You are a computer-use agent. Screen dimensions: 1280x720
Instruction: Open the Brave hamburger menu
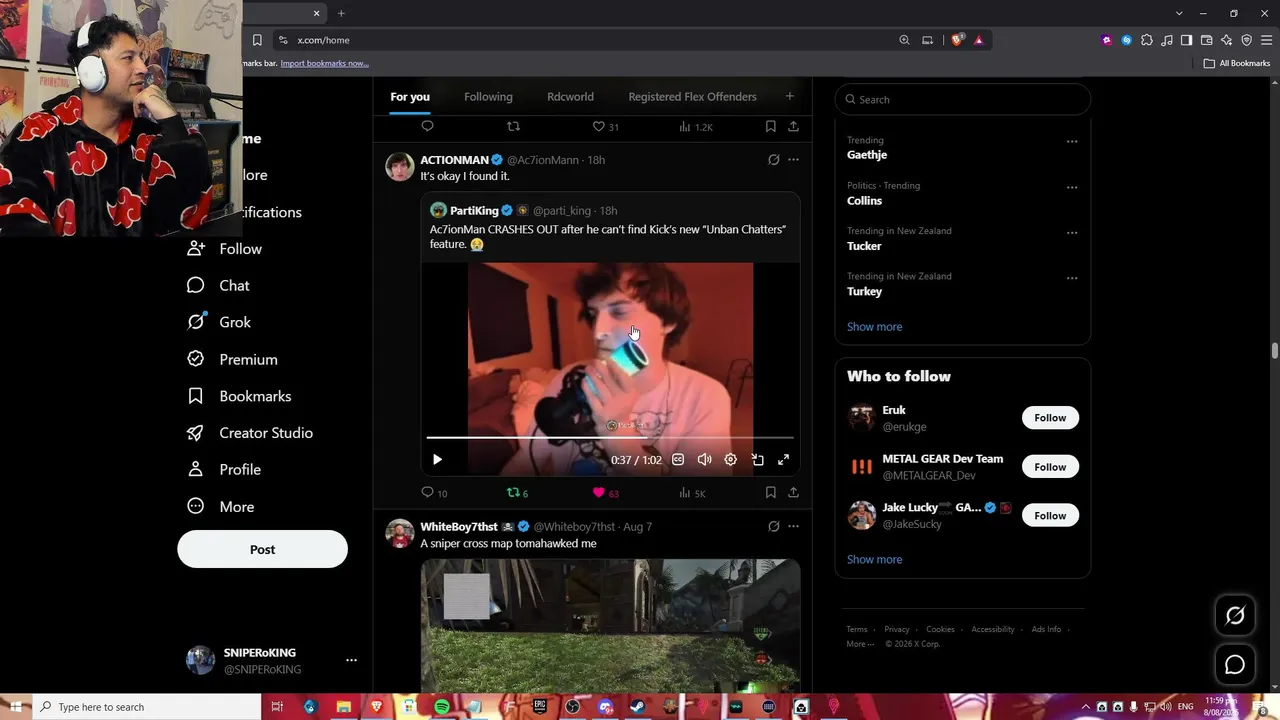[1266, 40]
